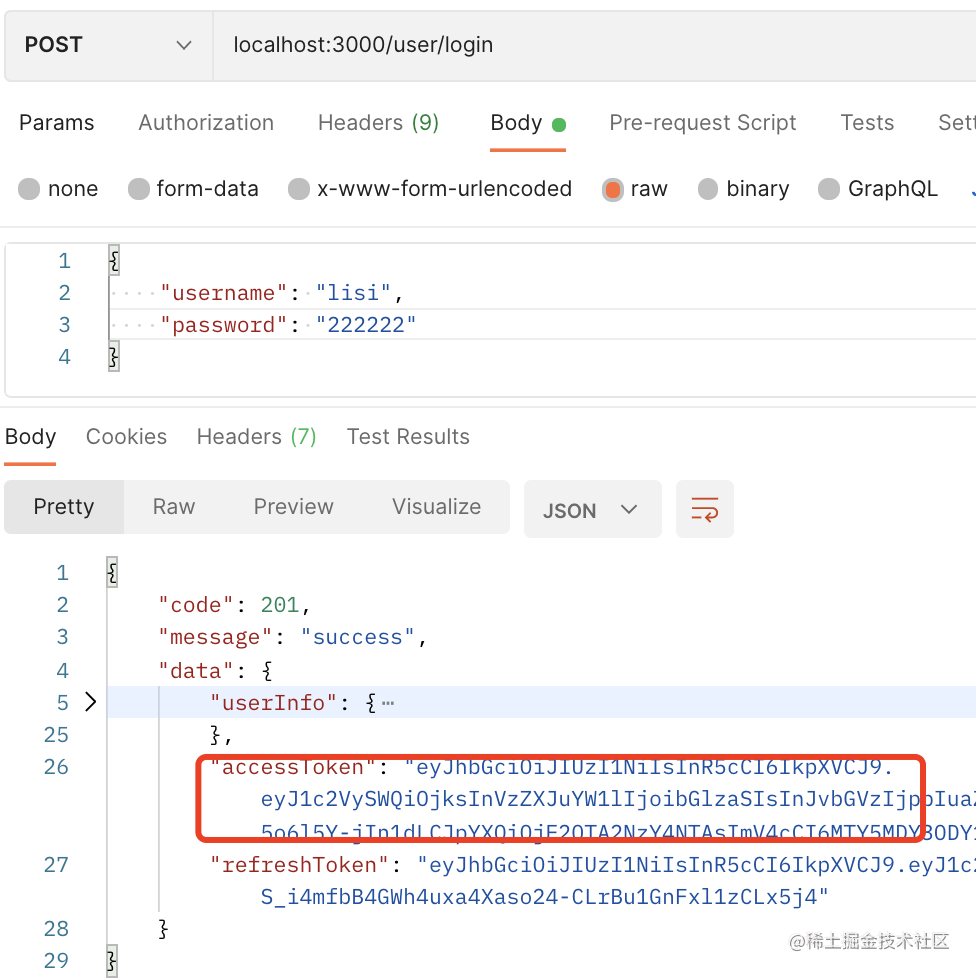Select the none body type radio

coord(30,189)
